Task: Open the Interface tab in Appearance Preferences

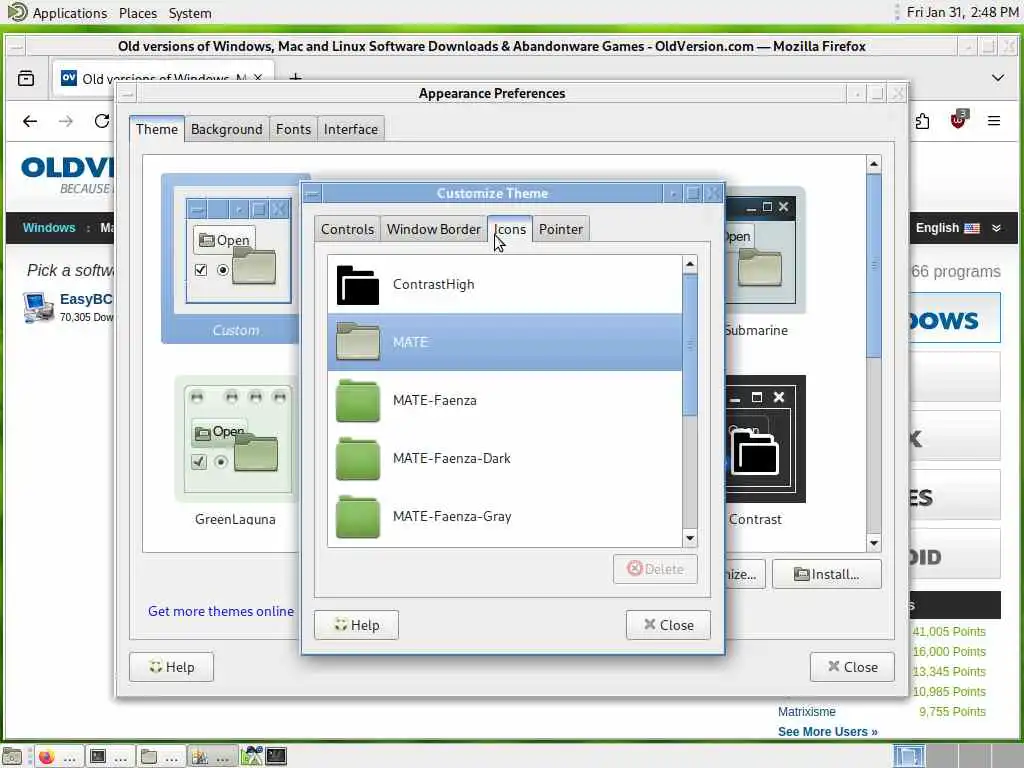Action: (351, 129)
